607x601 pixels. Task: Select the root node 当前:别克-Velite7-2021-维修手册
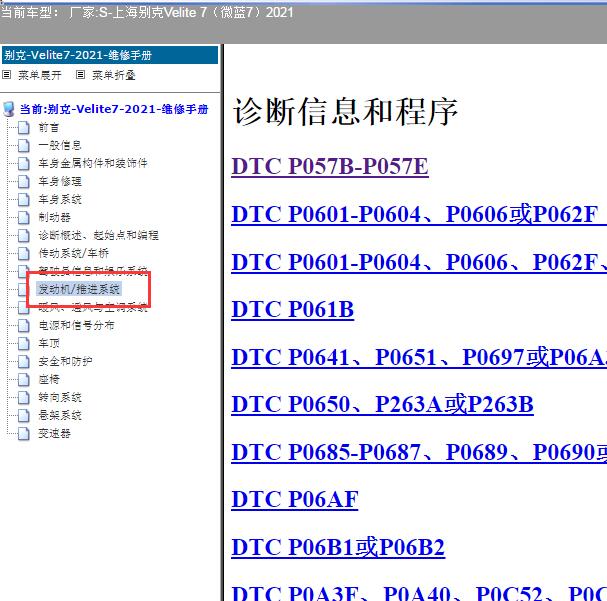tap(114, 109)
